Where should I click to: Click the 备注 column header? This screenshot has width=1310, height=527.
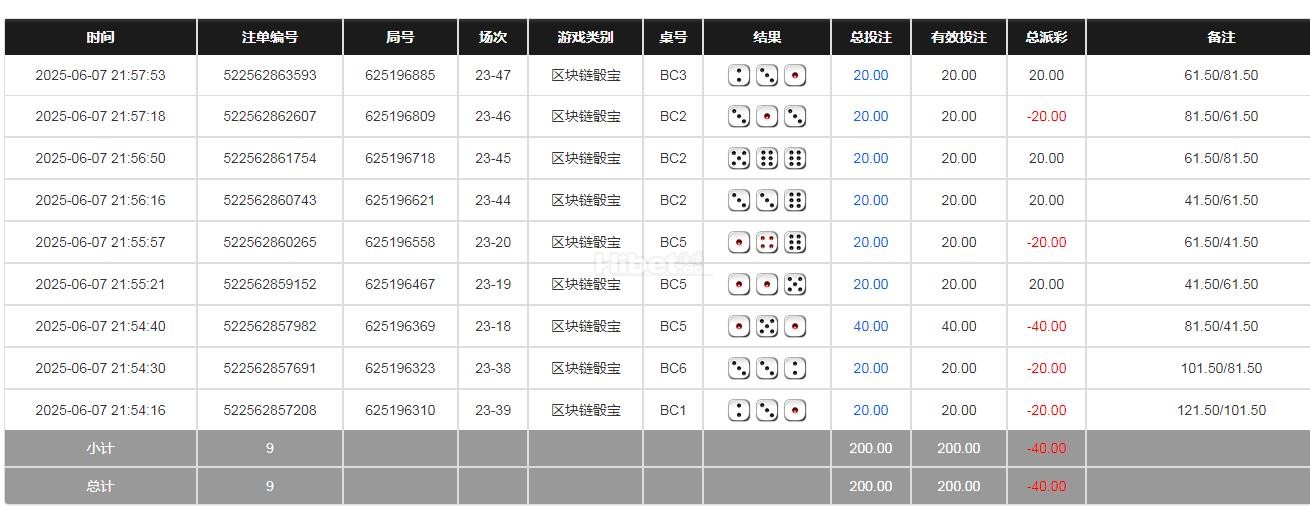1221,37
